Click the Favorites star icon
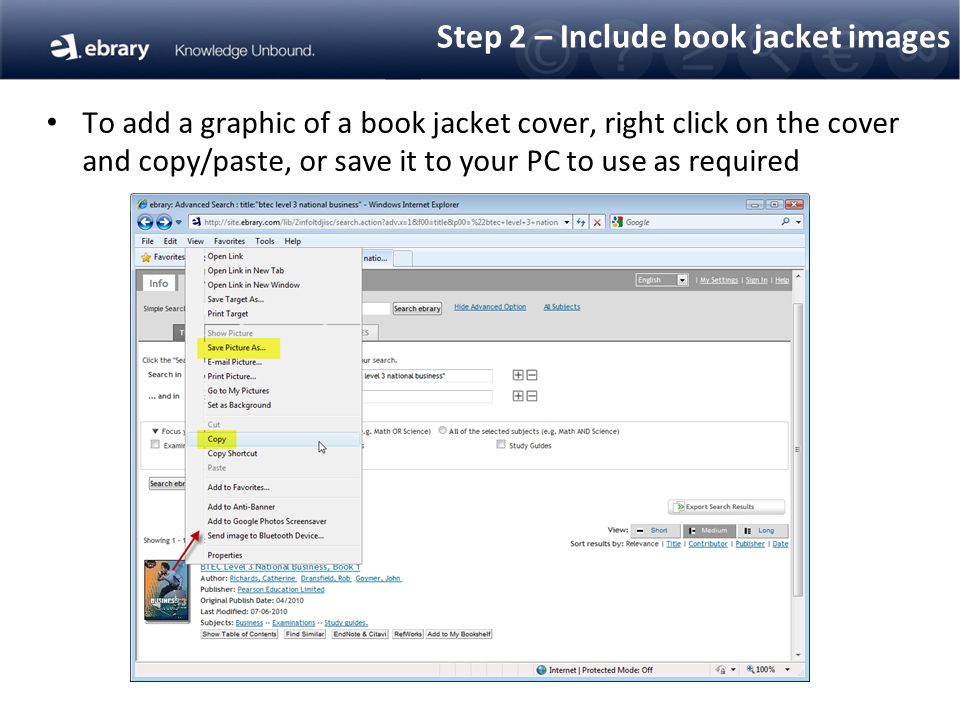This screenshot has width=960, height=720. tap(146, 257)
